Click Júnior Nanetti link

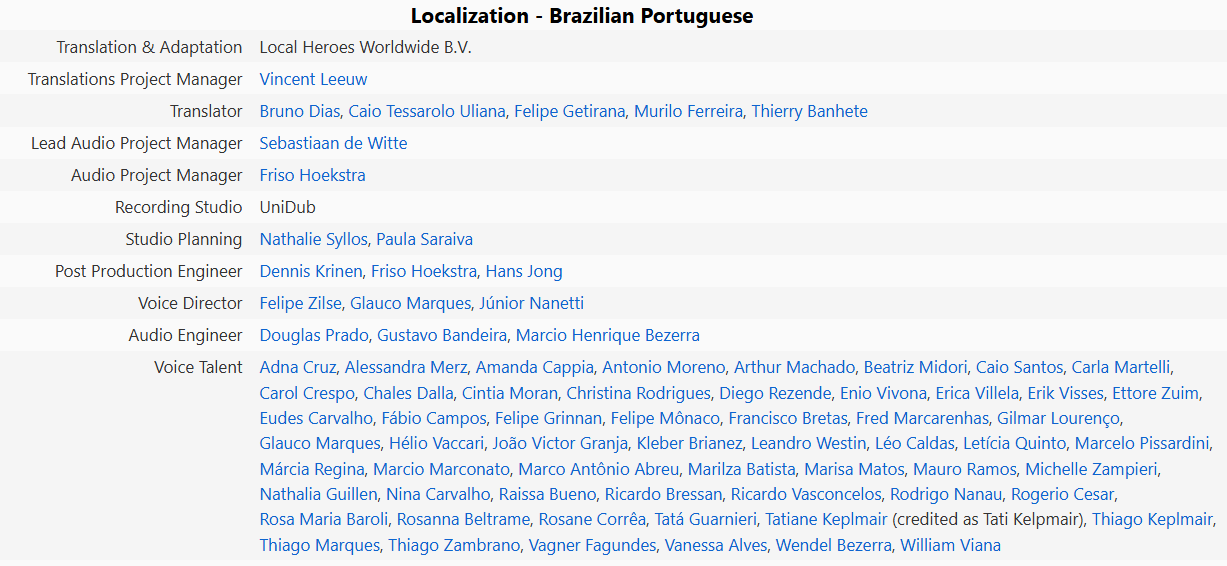coord(532,303)
